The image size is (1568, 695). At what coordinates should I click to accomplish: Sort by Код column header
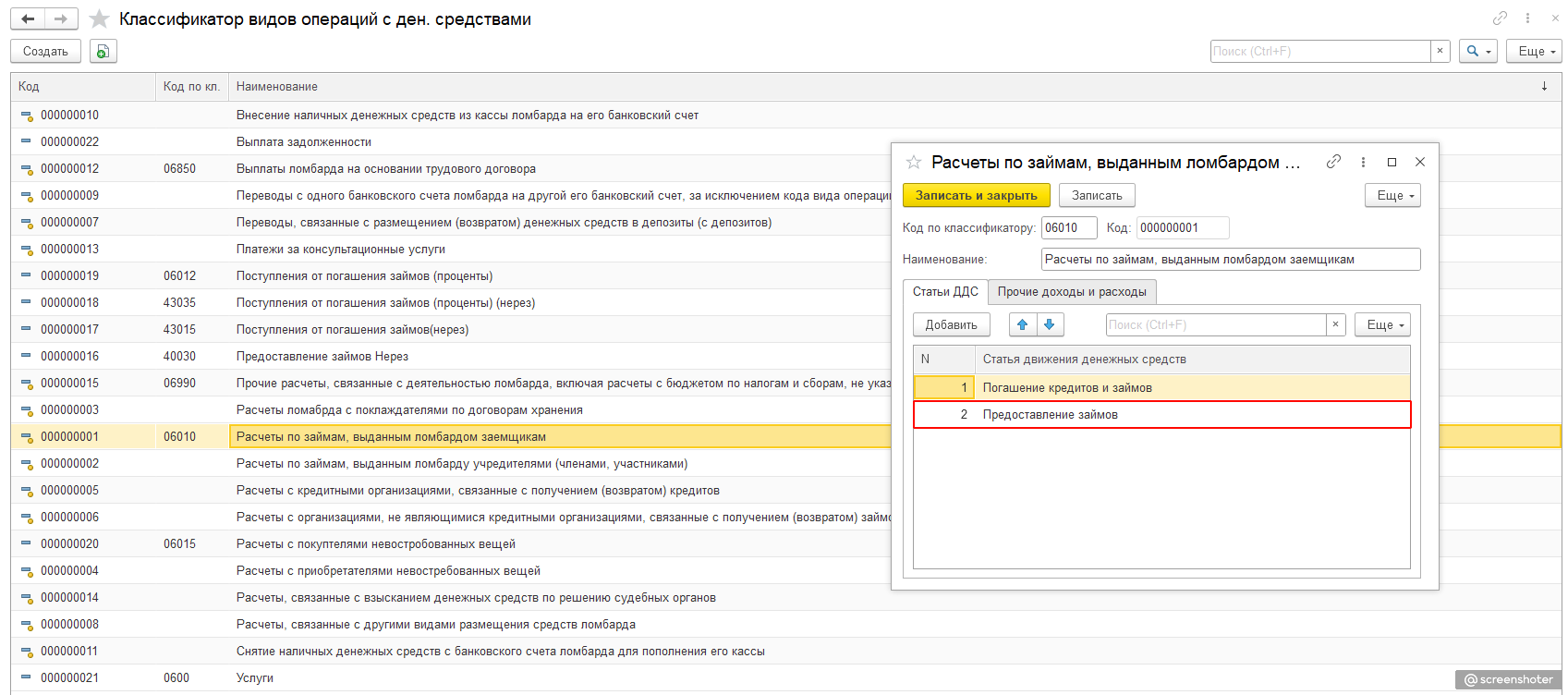(83, 86)
